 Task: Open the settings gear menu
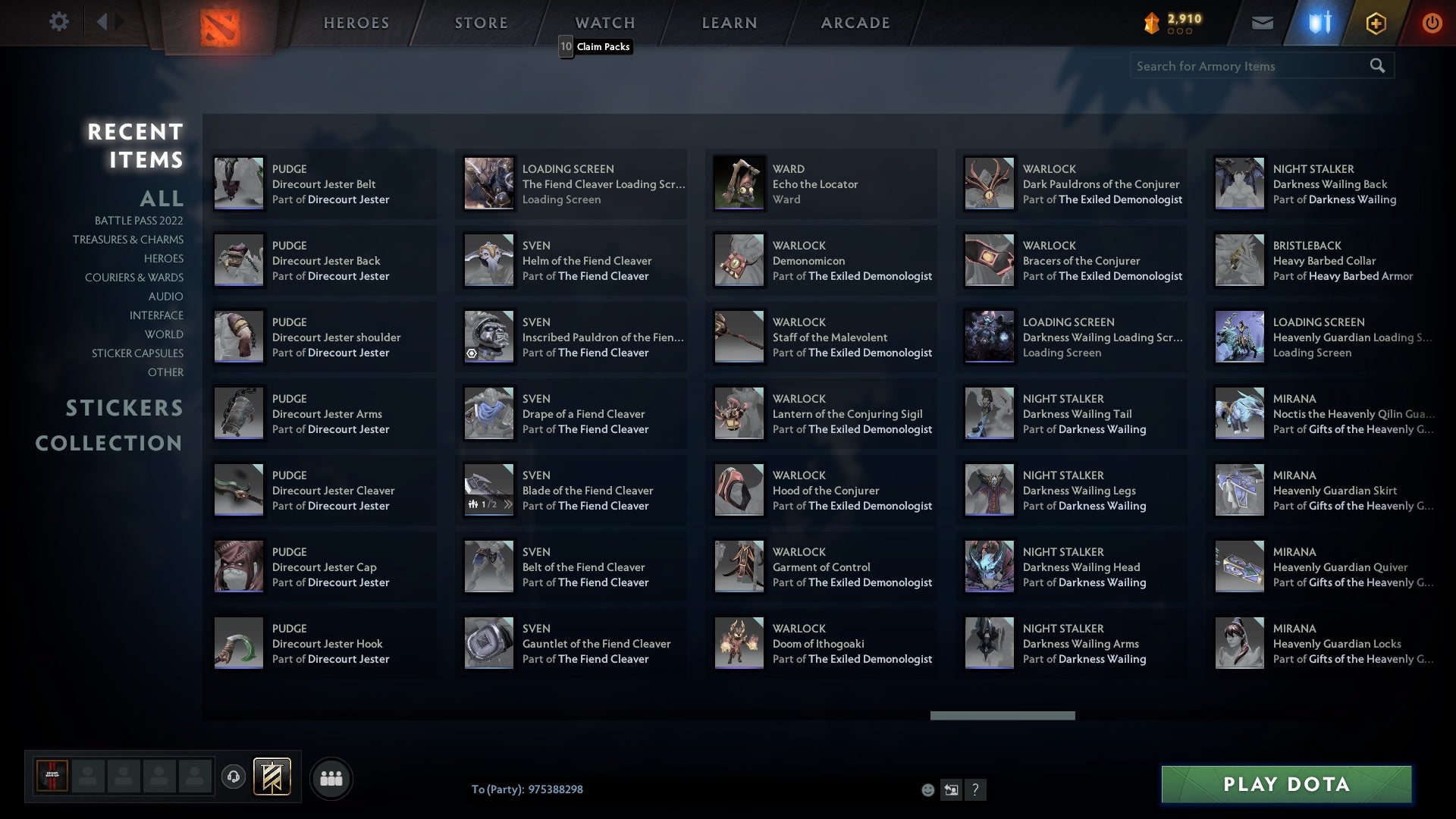pyautogui.click(x=58, y=22)
